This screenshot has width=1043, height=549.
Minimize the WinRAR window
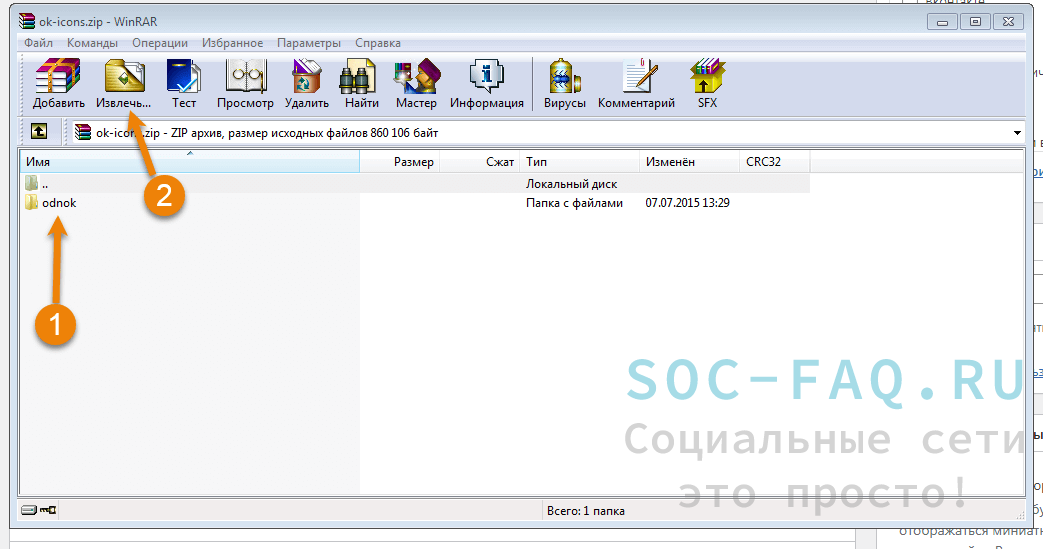(942, 22)
